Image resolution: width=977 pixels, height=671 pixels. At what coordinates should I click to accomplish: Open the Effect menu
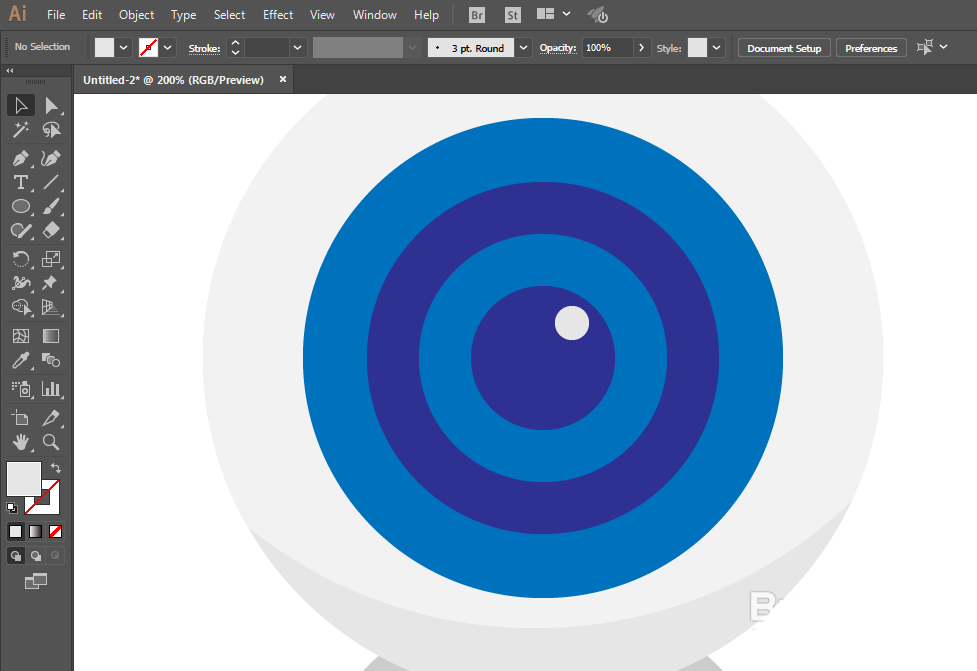pyautogui.click(x=278, y=15)
